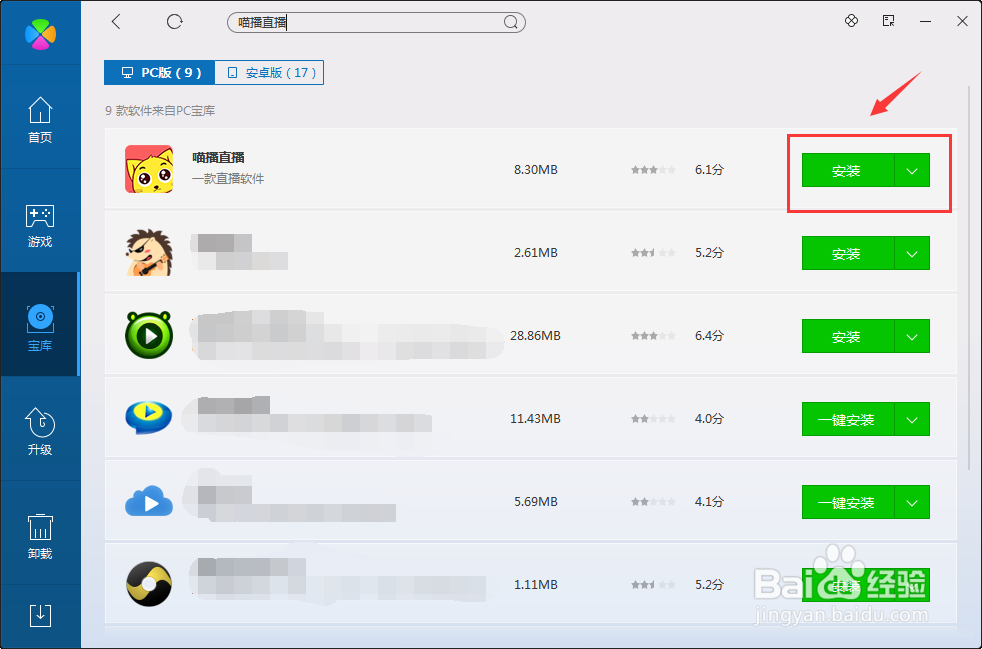Expand install options for 喵播直播
Image resolution: width=982 pixels, height=649 pixels.
912,170
